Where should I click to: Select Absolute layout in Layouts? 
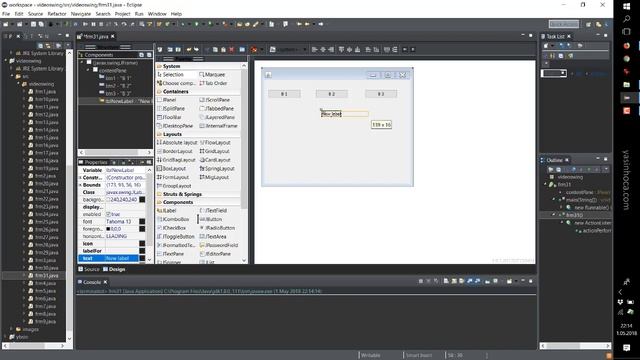point(177,143)
